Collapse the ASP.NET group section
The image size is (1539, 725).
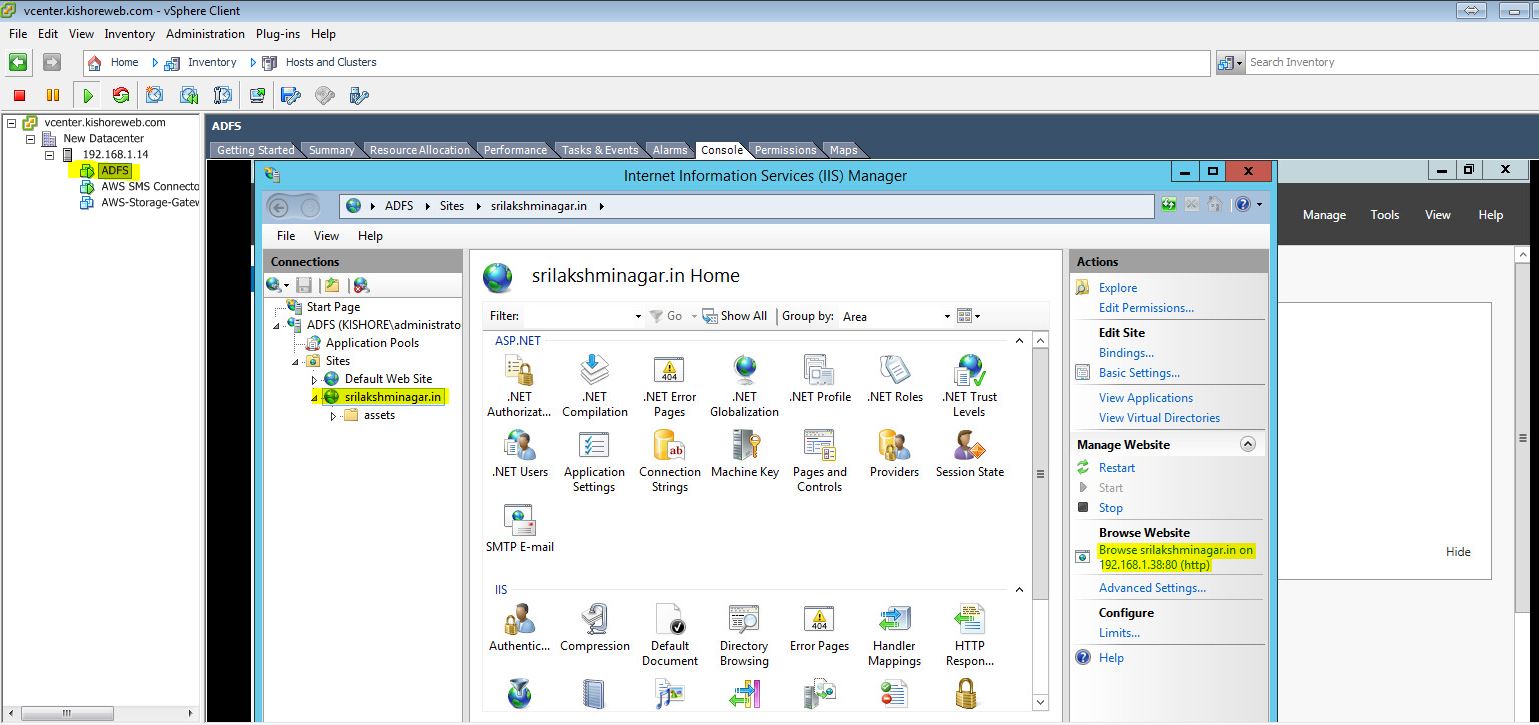pyautogui.click(x=1019, y=341)
